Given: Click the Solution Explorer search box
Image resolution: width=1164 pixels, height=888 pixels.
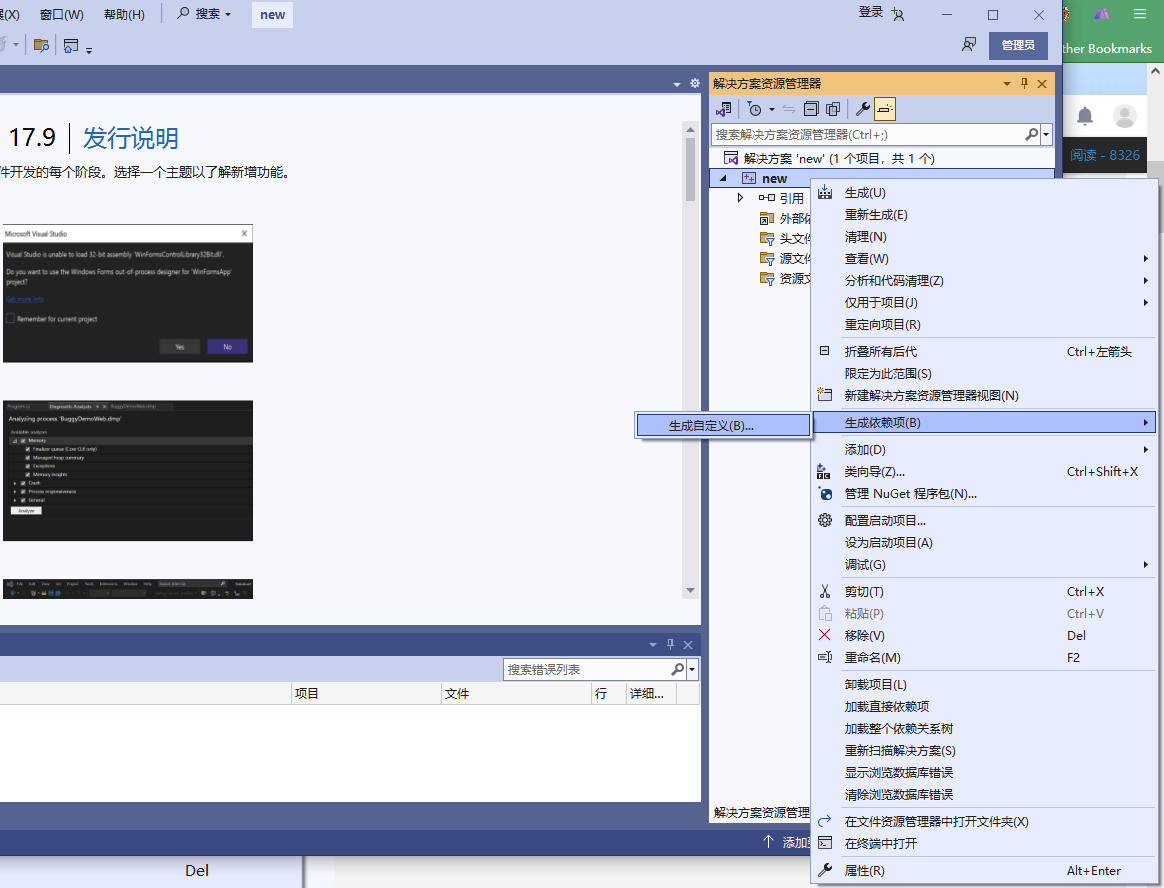Looking at the screenshot, I should [868, 134].
